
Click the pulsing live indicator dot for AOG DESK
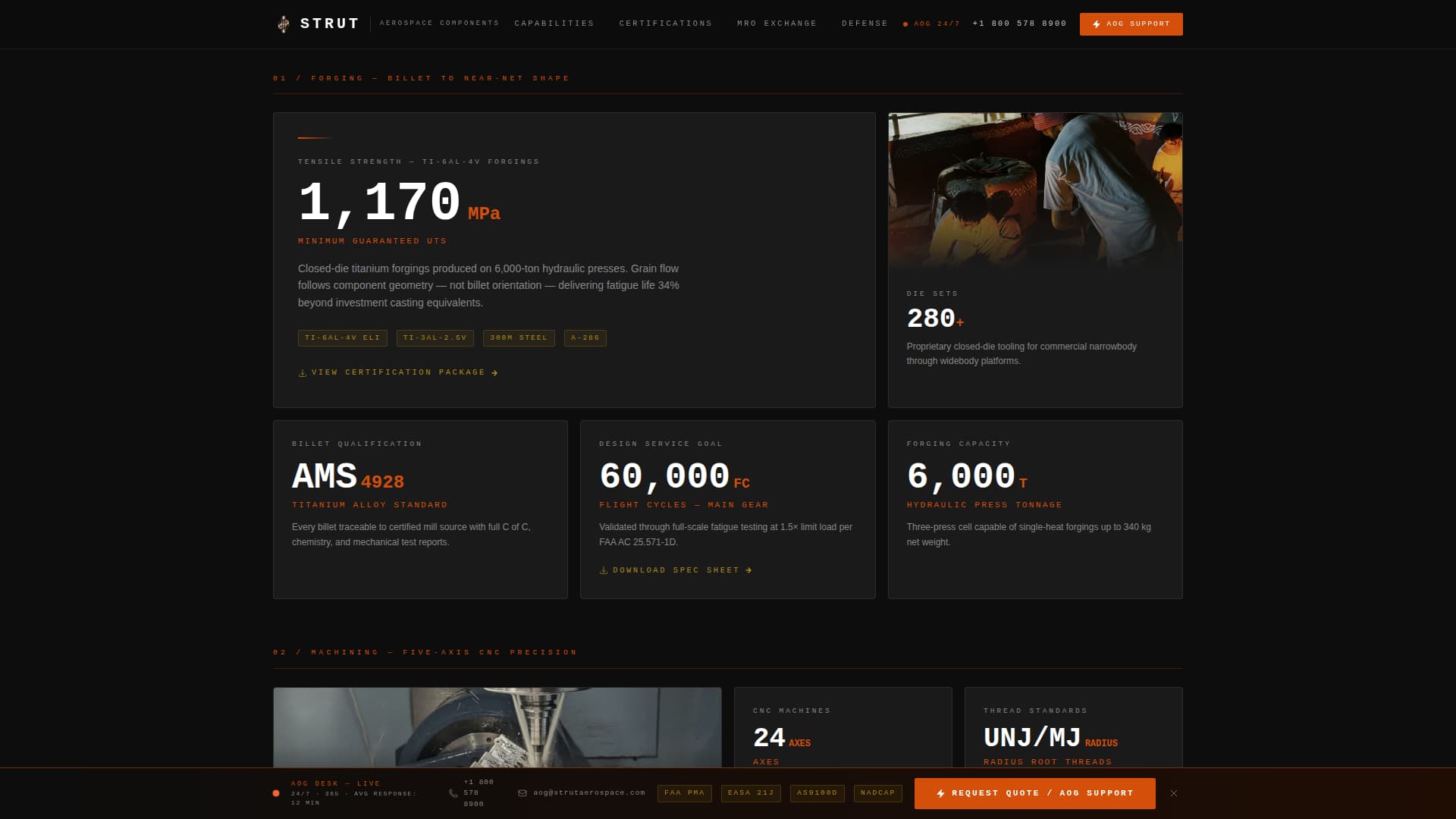coord(275,792)
